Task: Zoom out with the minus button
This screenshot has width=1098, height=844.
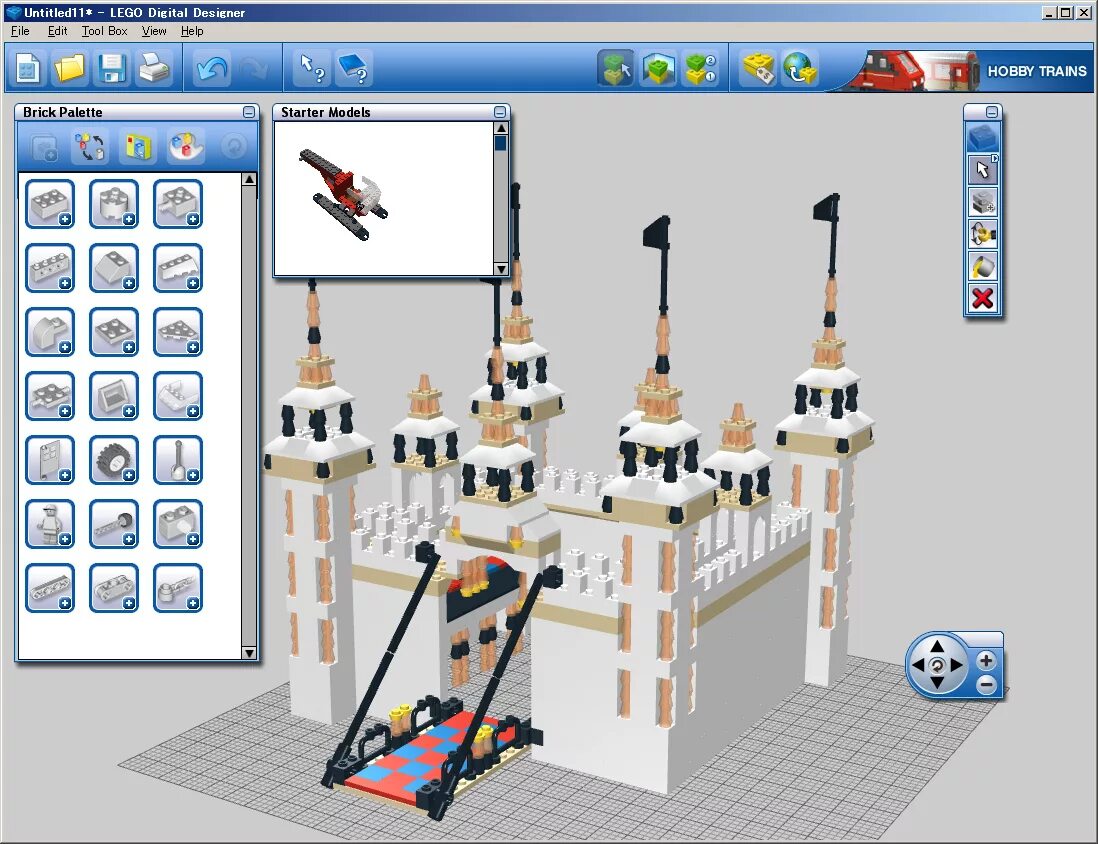Action: coord(986,684)
